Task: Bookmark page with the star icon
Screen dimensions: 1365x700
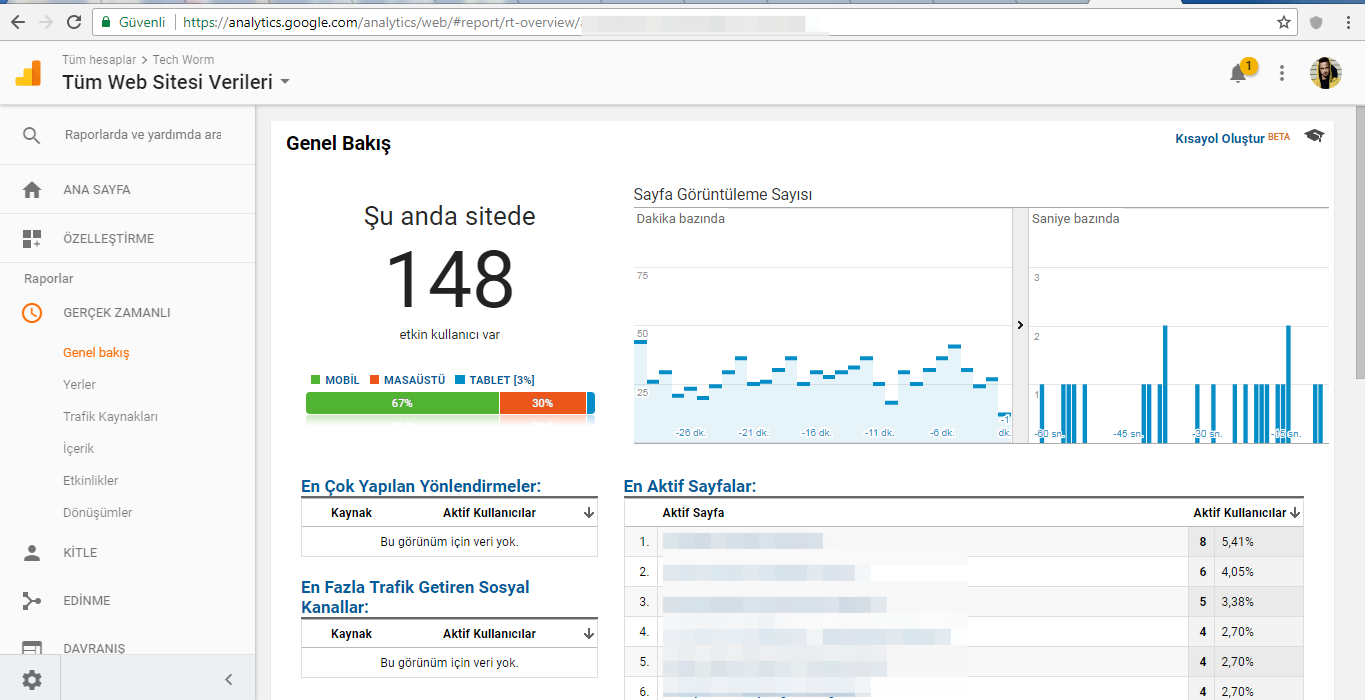Action: tap(1284, 21)
